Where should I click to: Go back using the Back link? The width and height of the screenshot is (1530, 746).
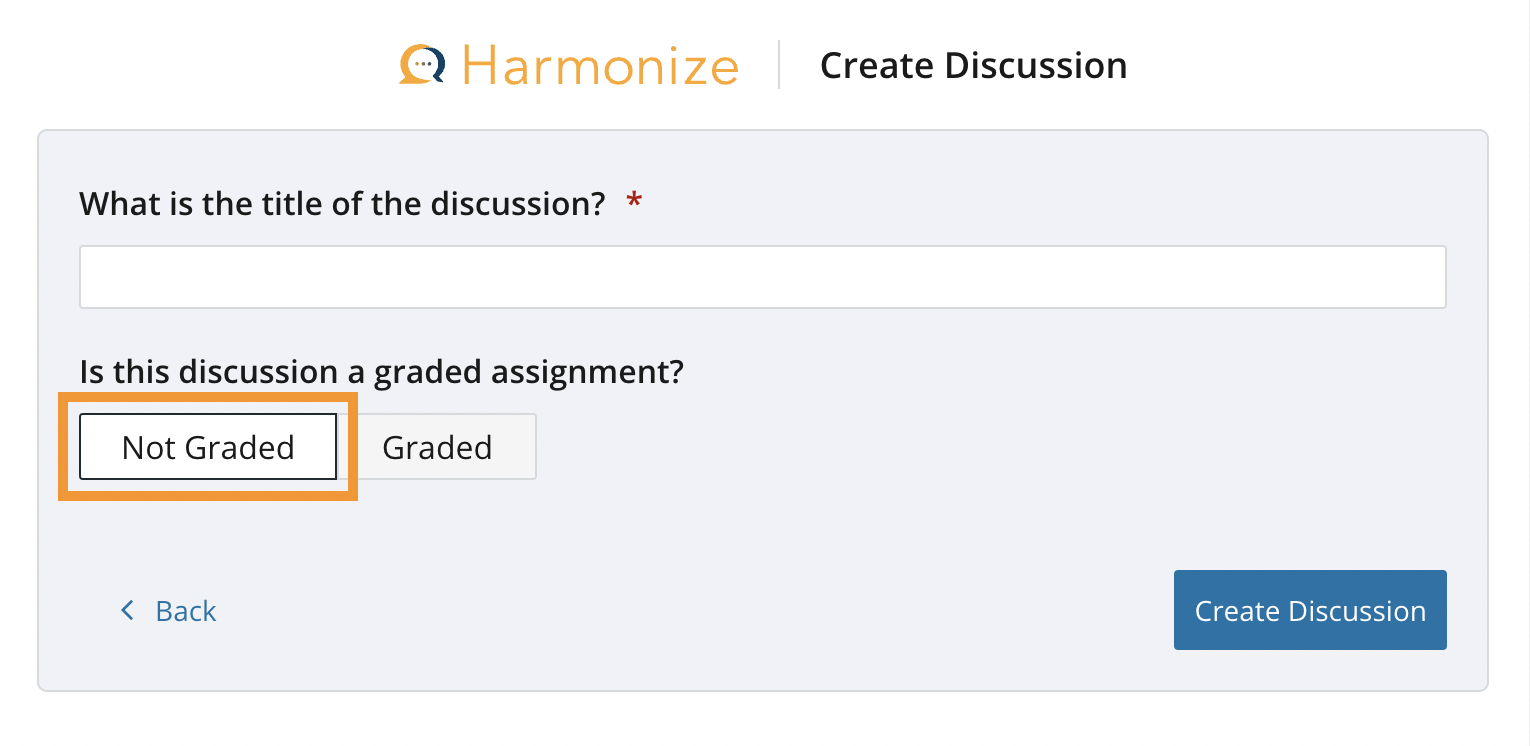click(185, 611)
